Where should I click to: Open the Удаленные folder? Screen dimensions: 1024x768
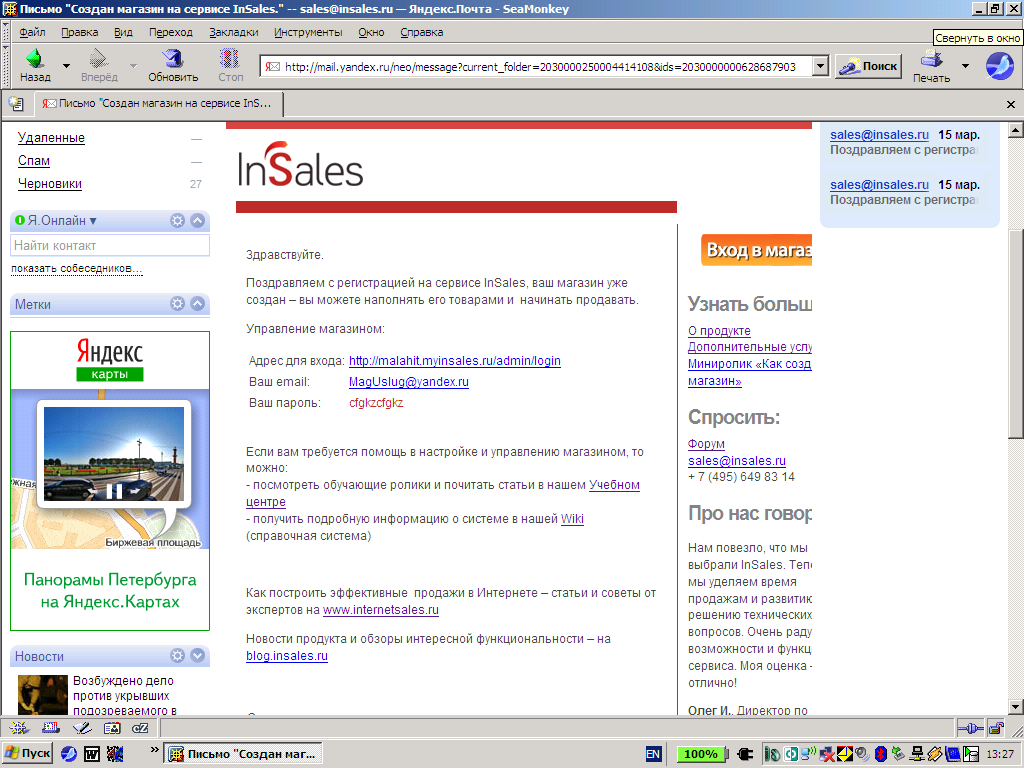click(x=51, y=138)
